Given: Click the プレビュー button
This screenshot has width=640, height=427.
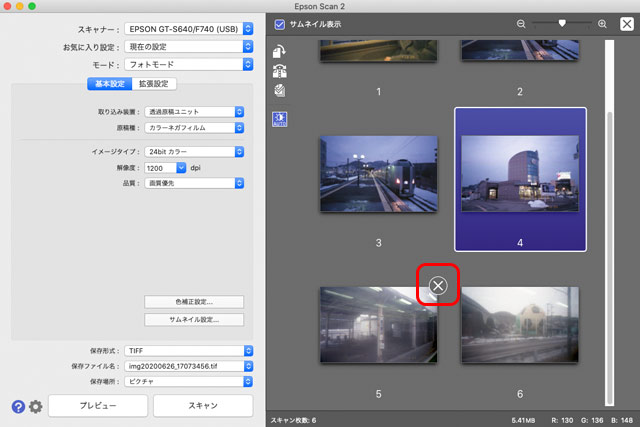Looking at the screenshot, I should click(x=97, y=405).
